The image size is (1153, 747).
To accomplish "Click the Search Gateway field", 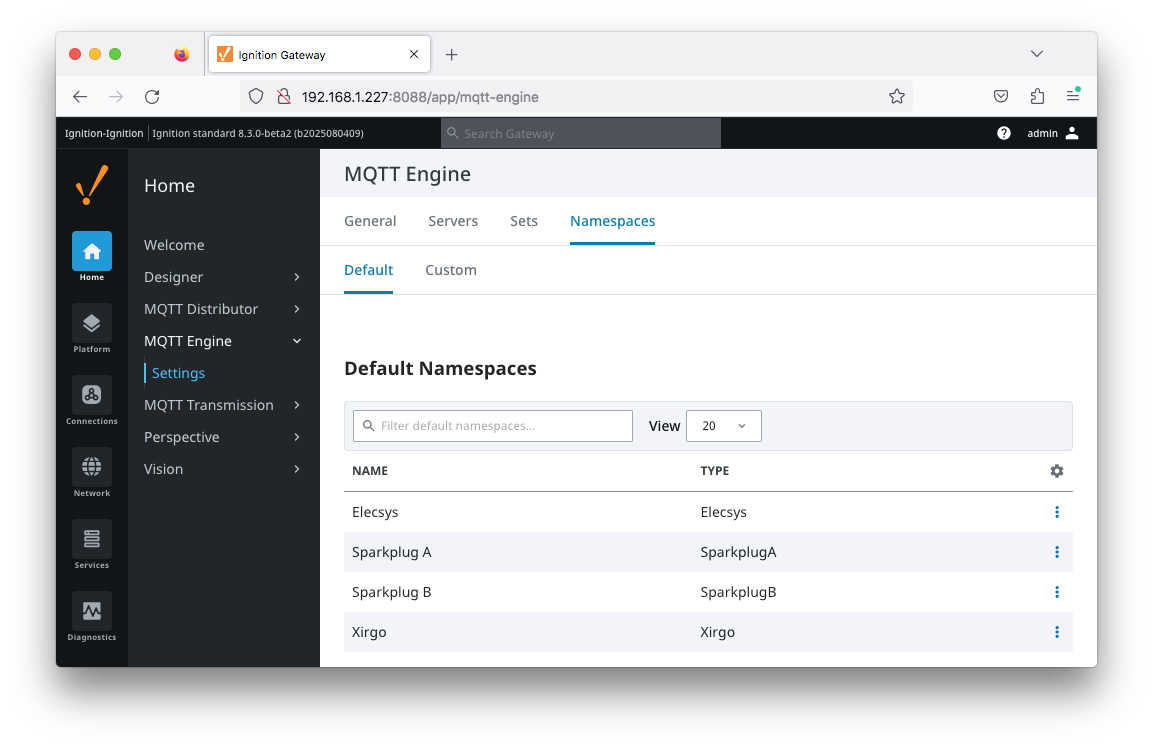I will point(581,134).
